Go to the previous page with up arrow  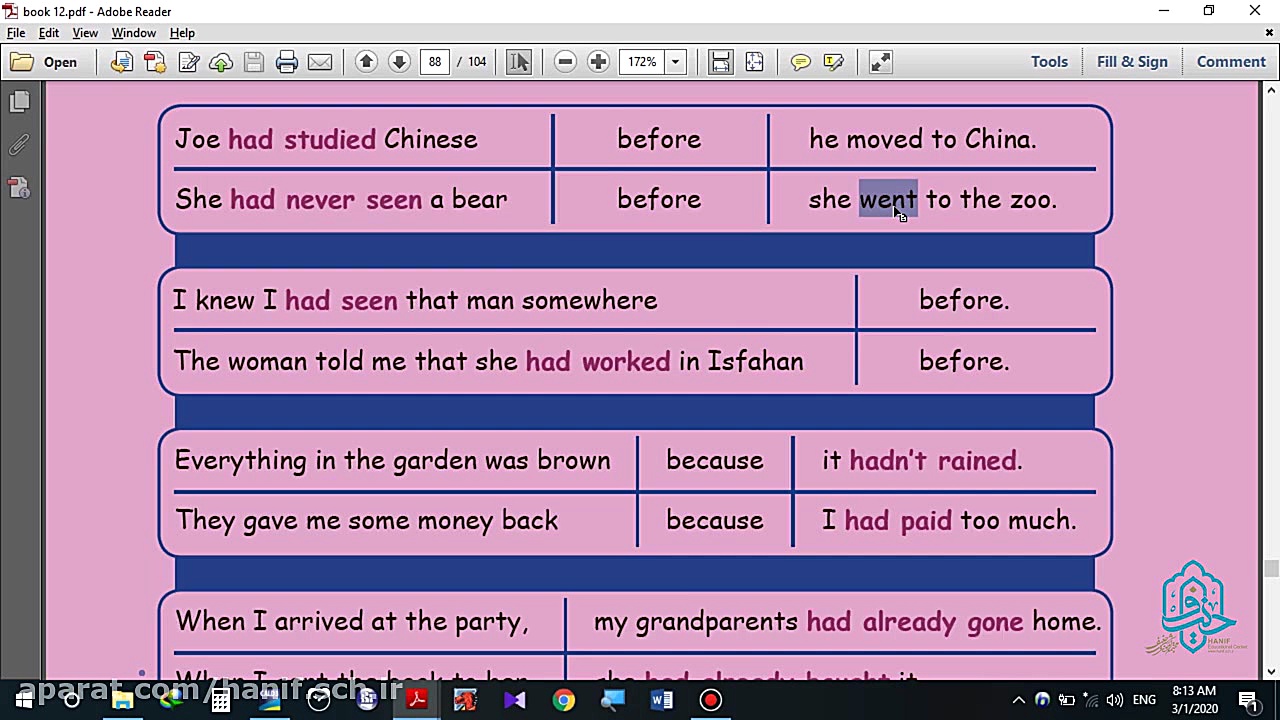coord(366,62)
